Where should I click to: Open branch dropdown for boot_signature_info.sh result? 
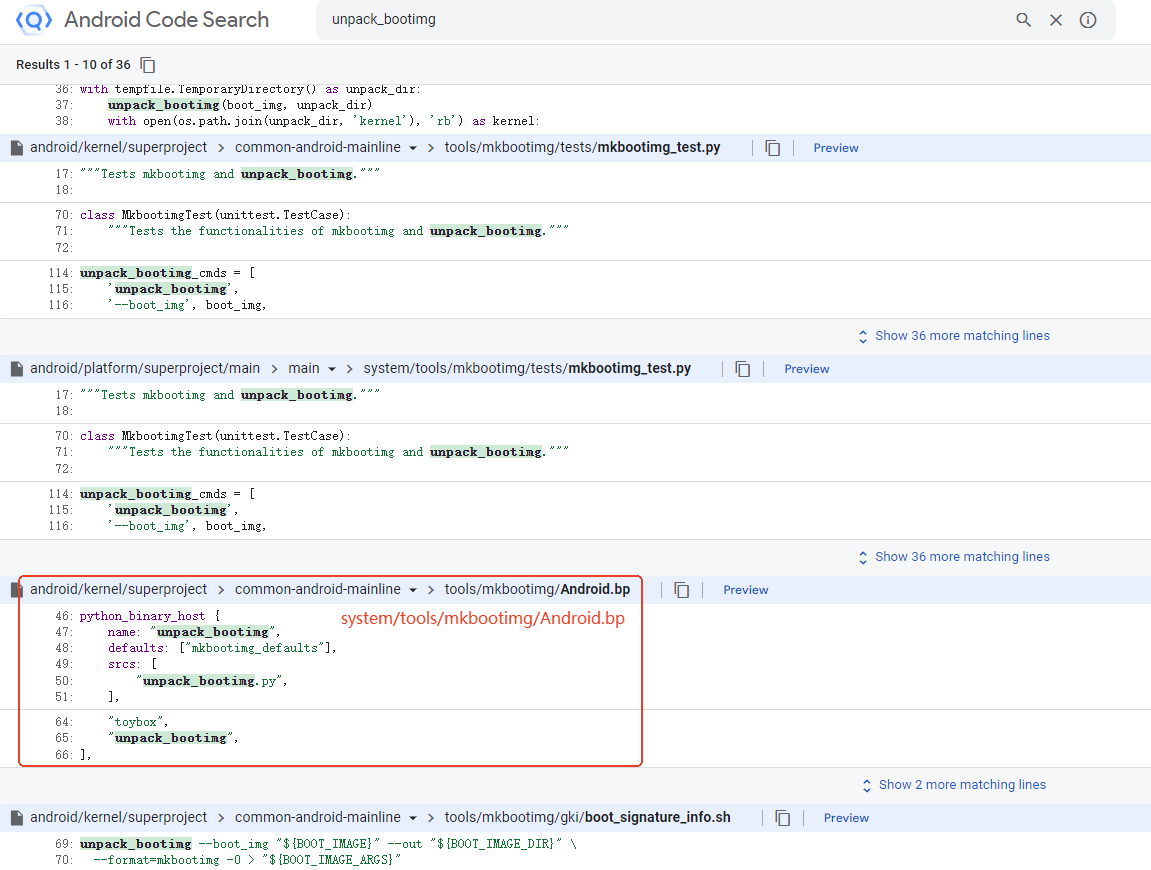pyautogui.click(x=413, y=818)
